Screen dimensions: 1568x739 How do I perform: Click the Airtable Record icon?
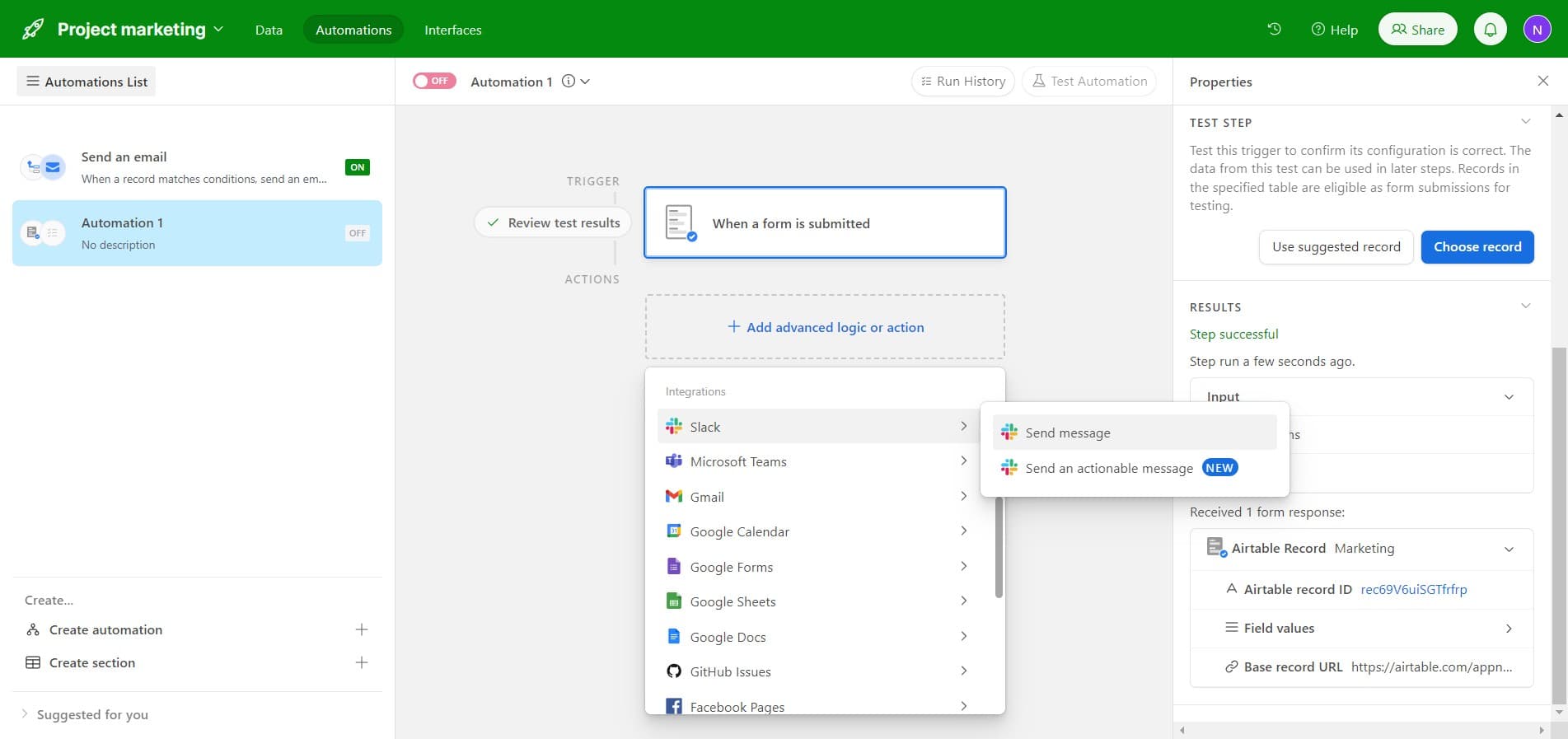[1216, 548]
